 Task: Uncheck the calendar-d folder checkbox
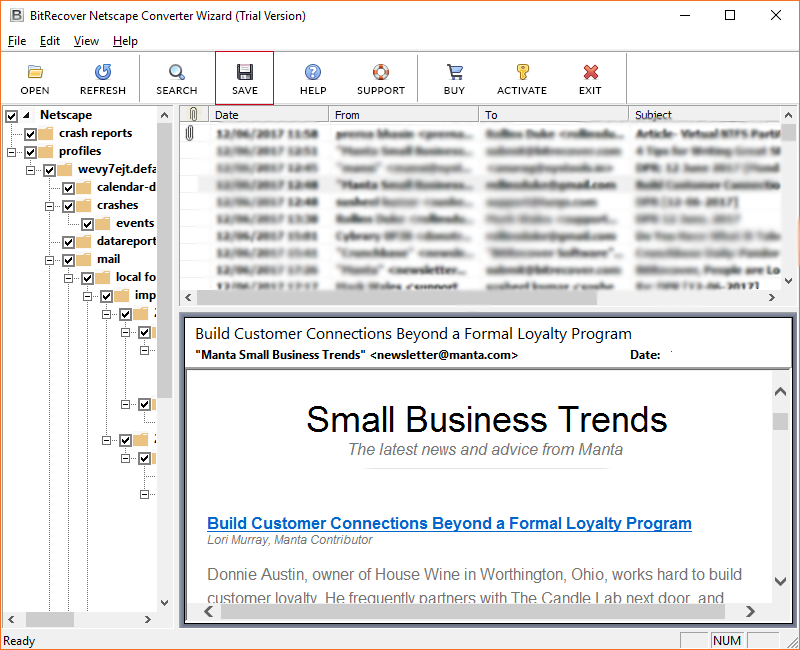pos(68,188)
